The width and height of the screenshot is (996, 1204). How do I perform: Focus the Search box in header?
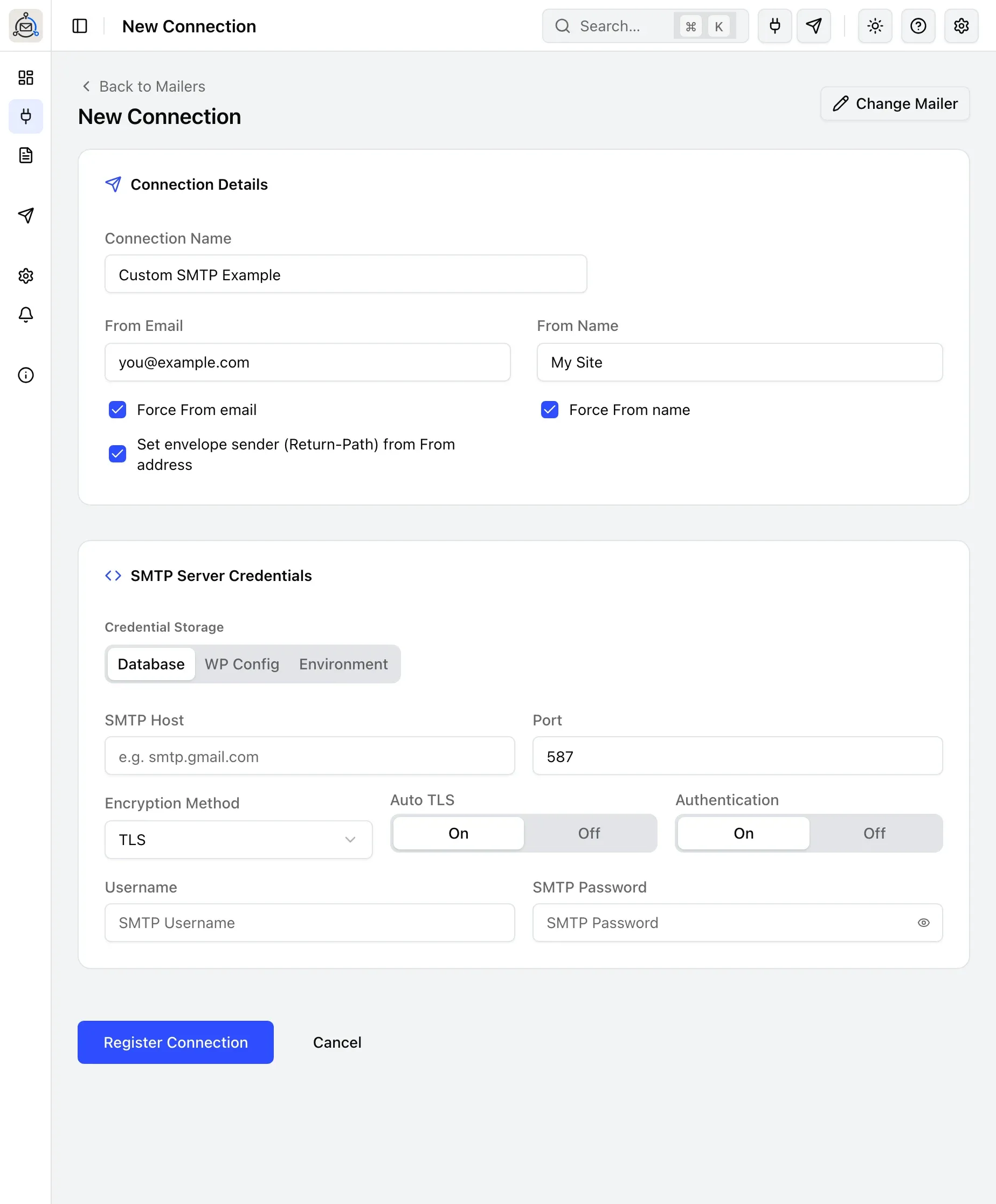645,26
